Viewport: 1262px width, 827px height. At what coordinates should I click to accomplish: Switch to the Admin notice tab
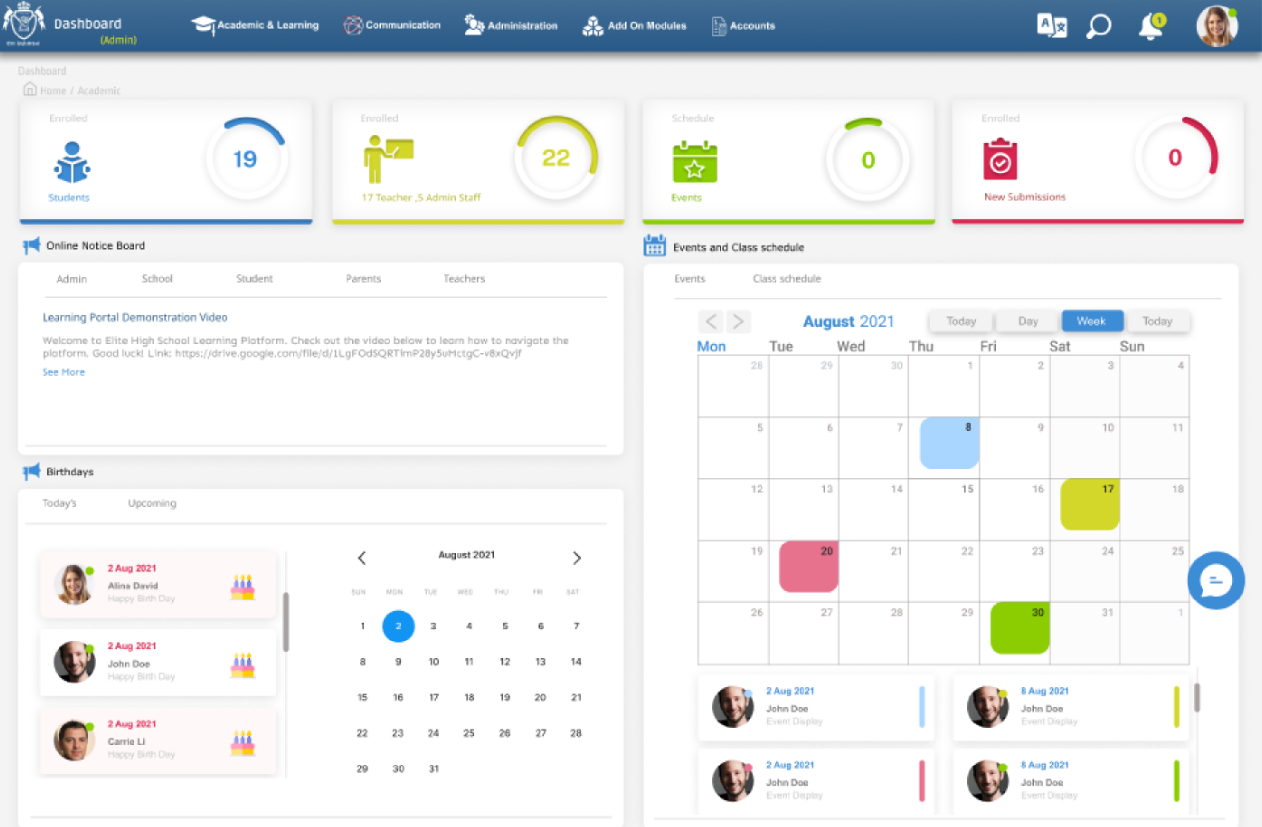72,279
